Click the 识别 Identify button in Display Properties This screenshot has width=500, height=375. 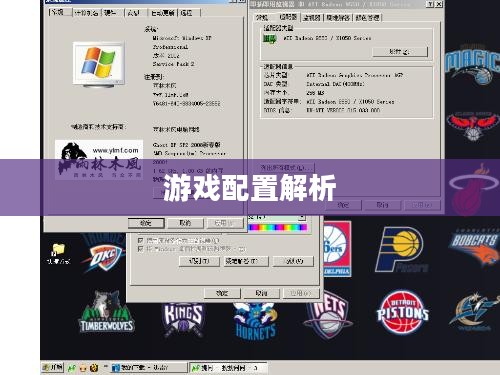click(x=199, y=261)
